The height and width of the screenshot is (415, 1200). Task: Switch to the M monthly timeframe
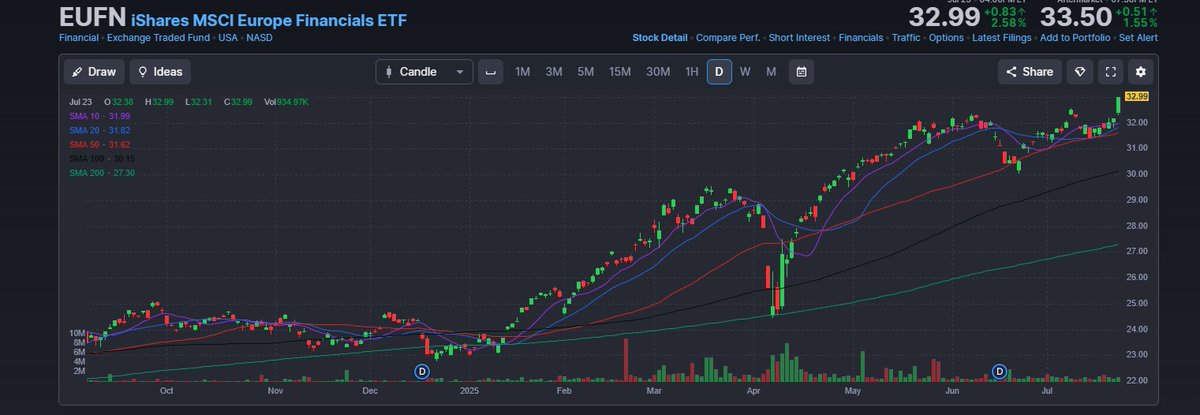click(771, 72)
